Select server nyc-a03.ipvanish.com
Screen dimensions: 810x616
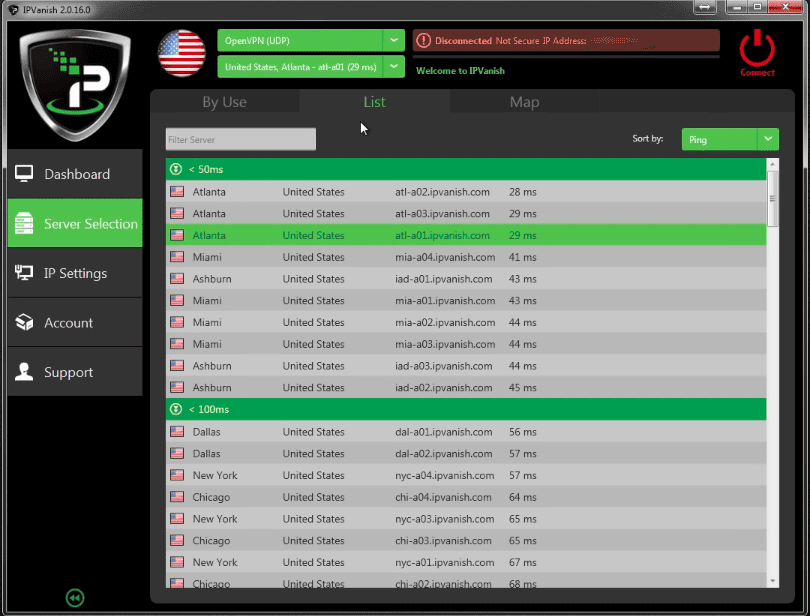point(466,518)
